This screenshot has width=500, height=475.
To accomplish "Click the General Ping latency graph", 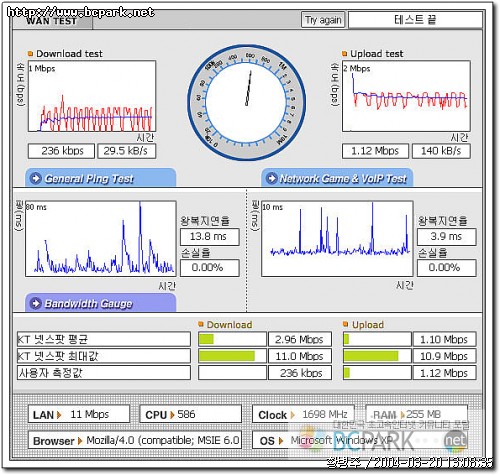I will [x=101, y=238].
